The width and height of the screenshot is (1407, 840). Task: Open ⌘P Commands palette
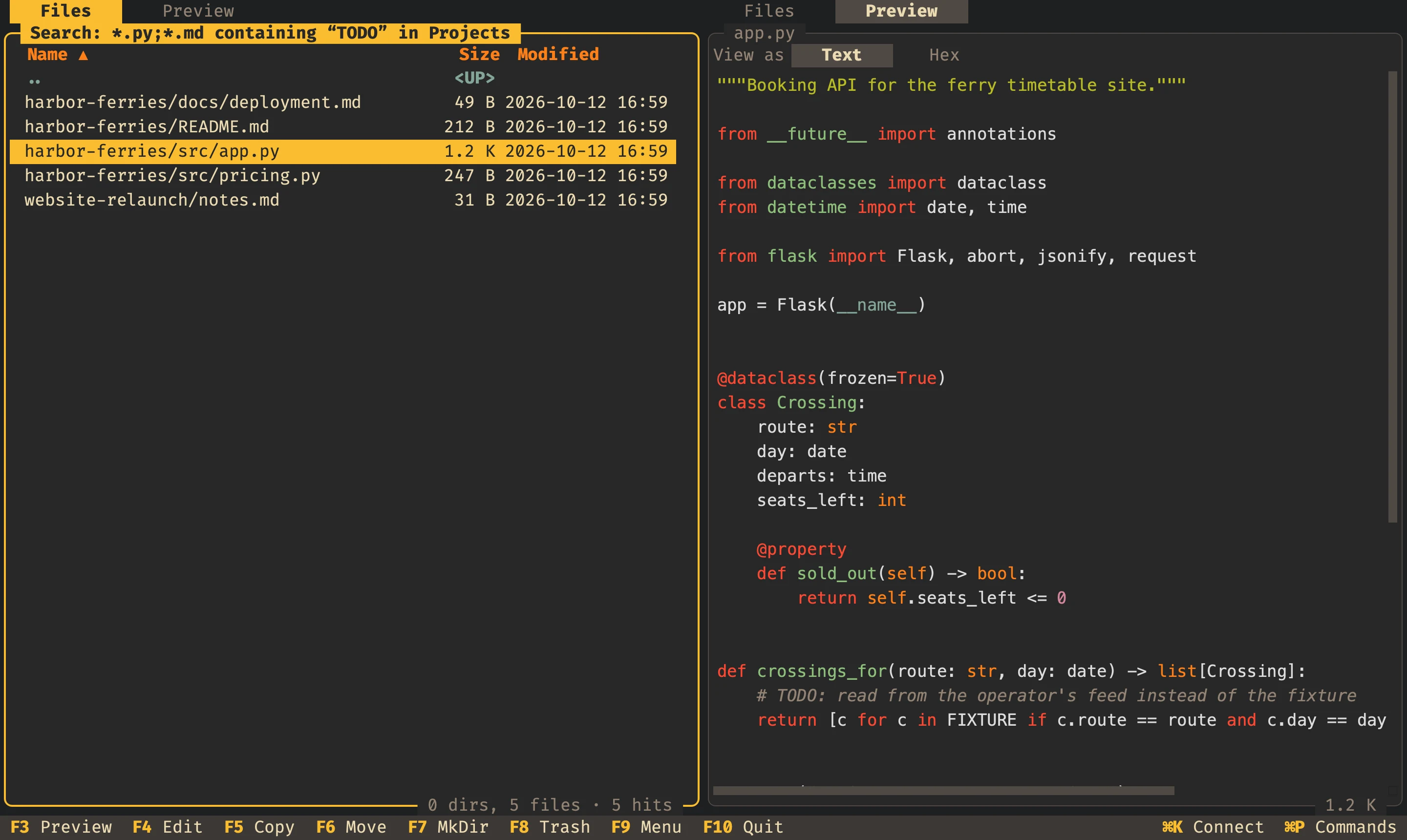coord(1340,827)
